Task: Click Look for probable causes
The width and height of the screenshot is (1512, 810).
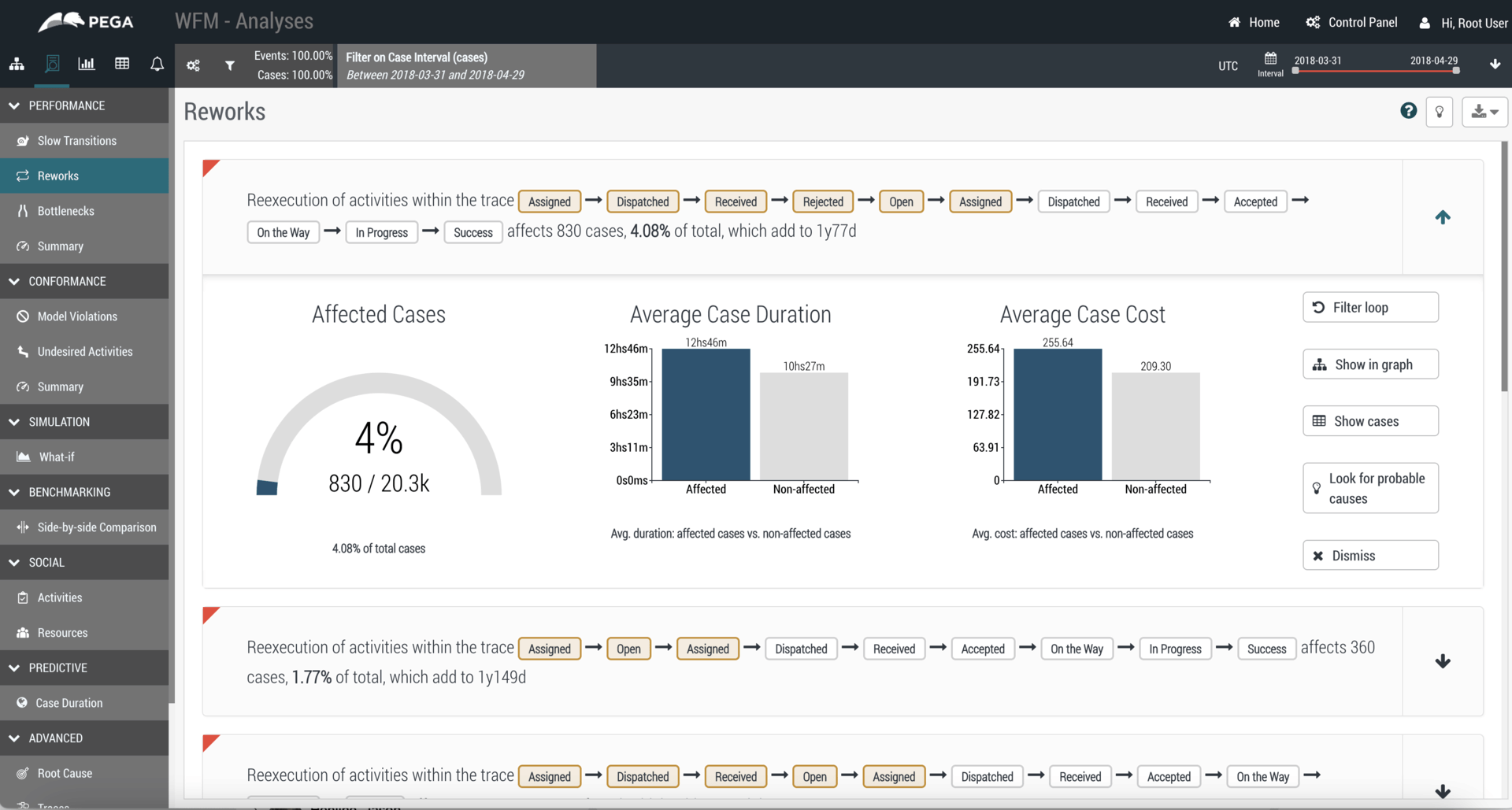Action: (1369, 488)
